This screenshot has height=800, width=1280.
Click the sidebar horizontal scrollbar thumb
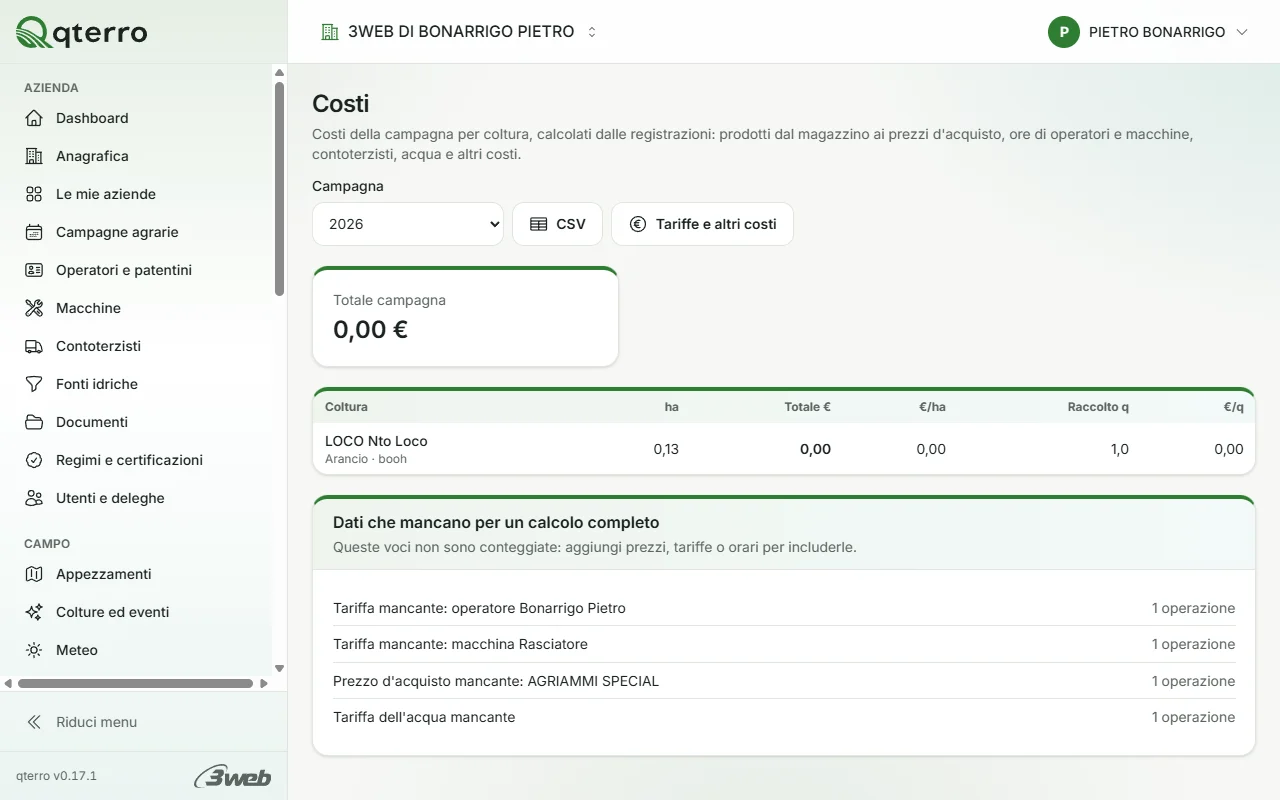135,684
